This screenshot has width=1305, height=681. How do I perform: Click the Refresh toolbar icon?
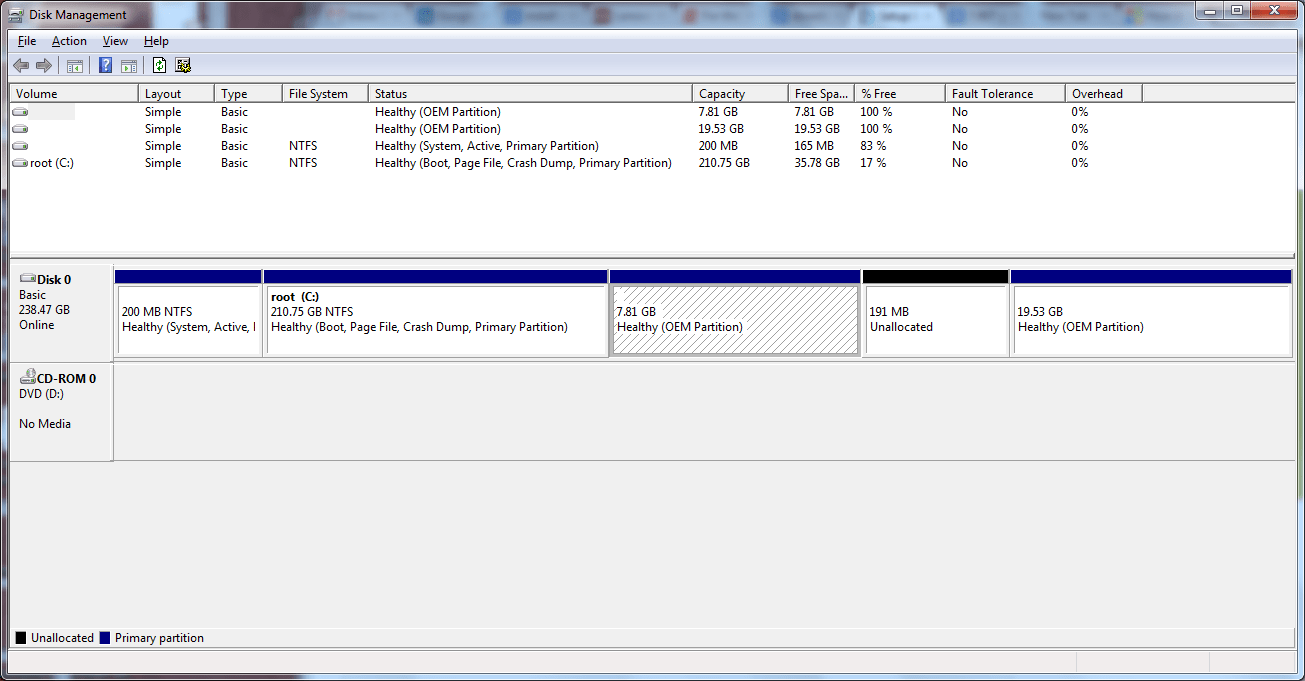(x=159, y=65)
